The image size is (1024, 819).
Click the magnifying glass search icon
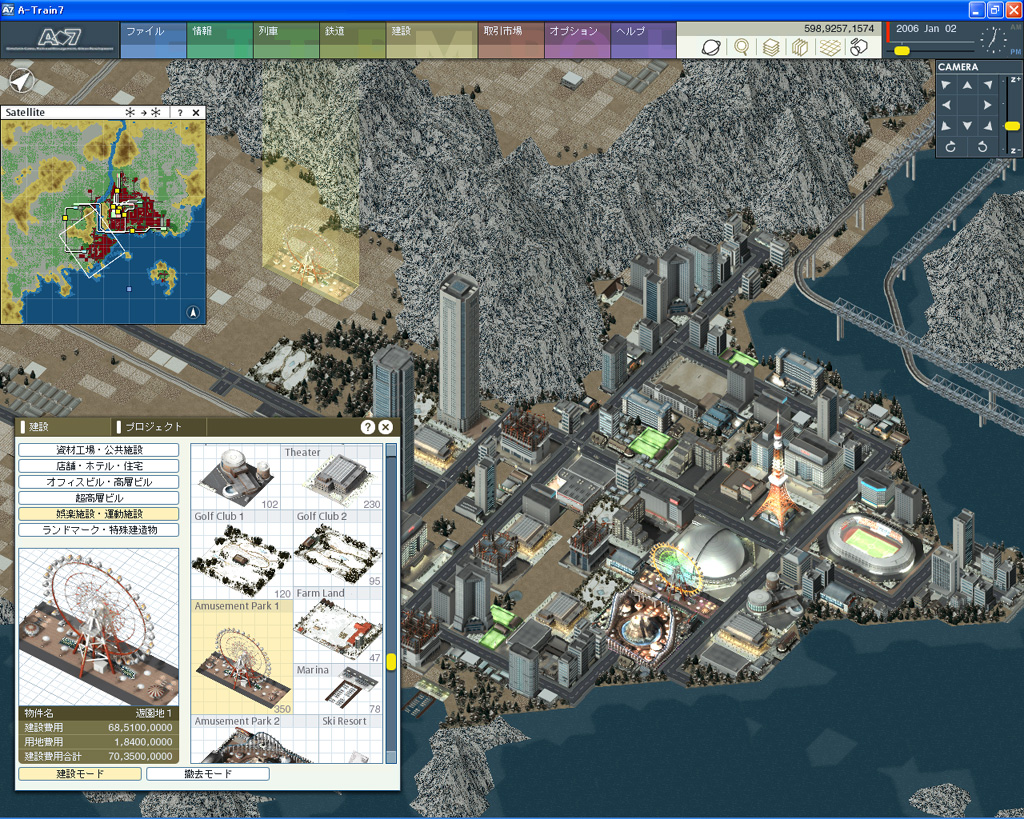[741, 47]
